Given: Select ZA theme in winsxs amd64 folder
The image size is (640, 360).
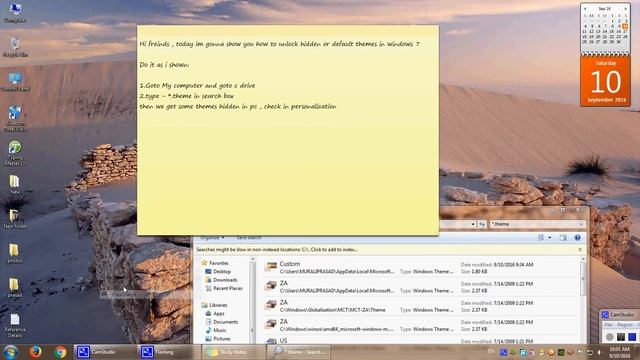Looking at the screenshot, I should (x=420, y=325).
